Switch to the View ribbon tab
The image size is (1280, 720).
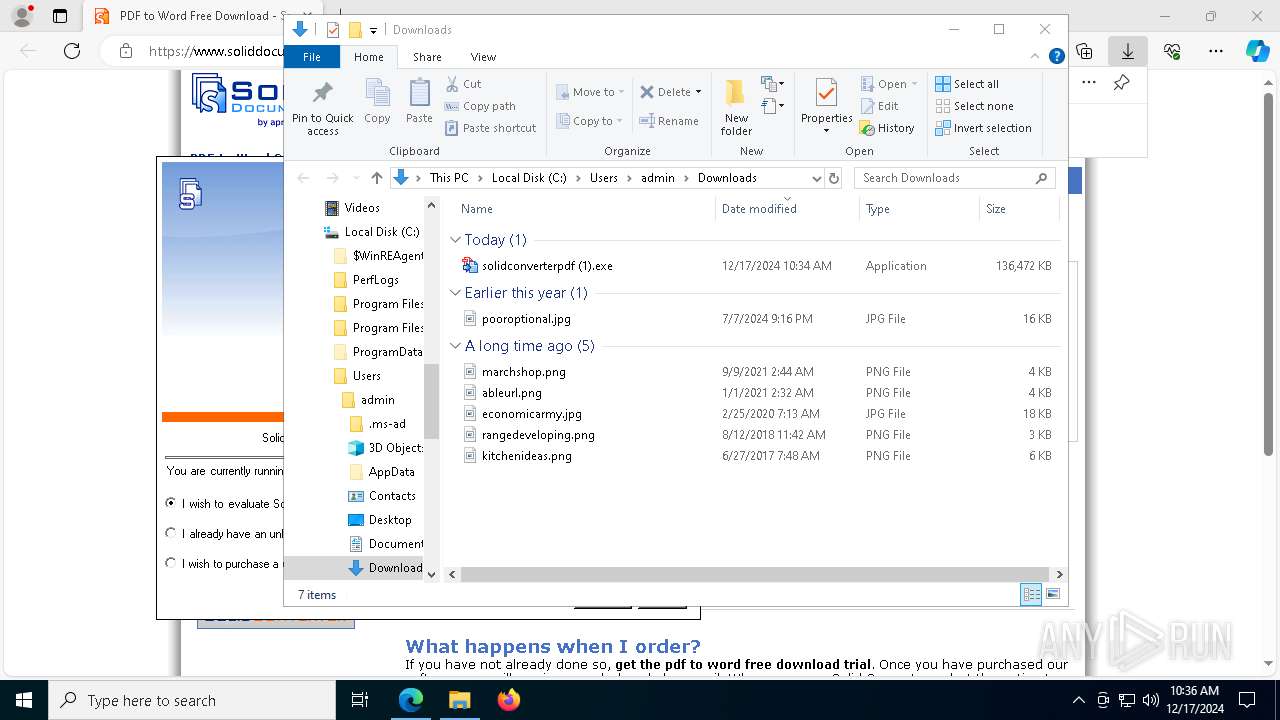483,57
